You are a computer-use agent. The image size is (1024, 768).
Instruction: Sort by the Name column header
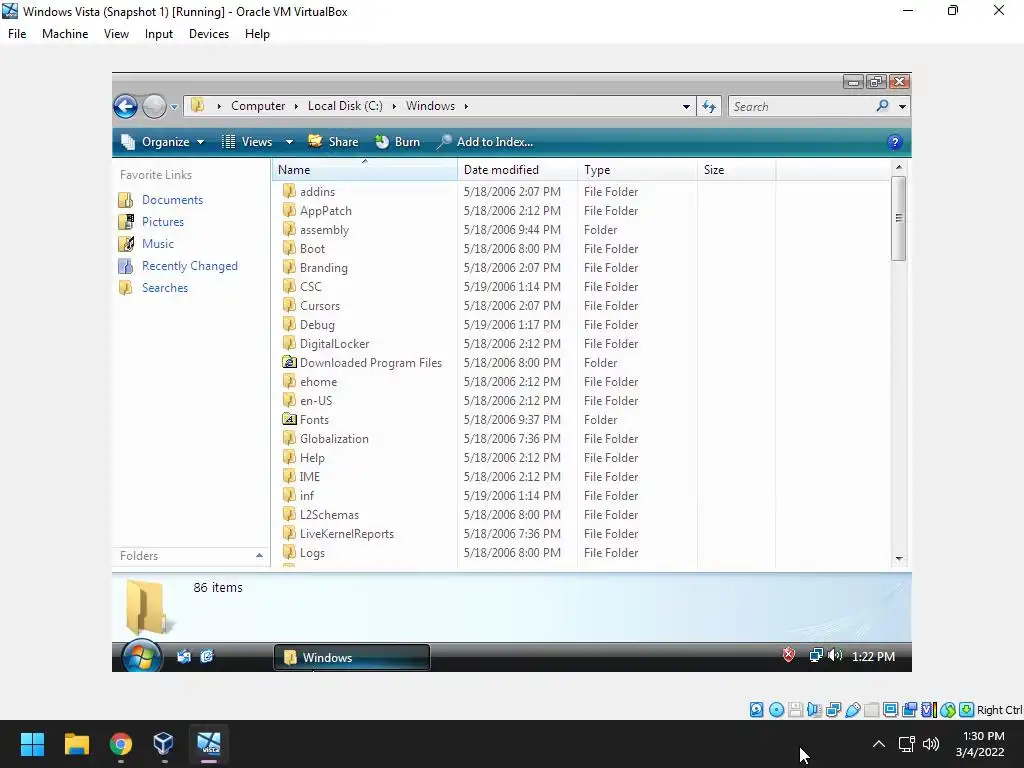364,170
